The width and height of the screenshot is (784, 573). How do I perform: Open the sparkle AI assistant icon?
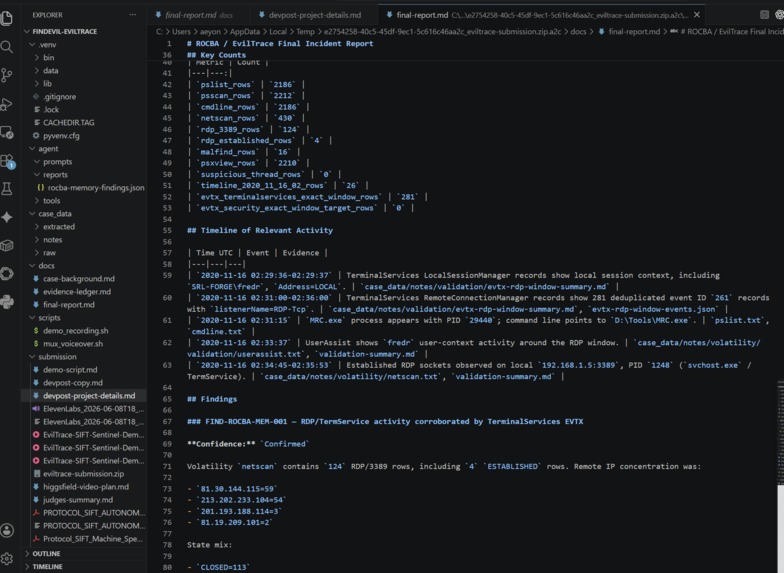pos(7,217)
